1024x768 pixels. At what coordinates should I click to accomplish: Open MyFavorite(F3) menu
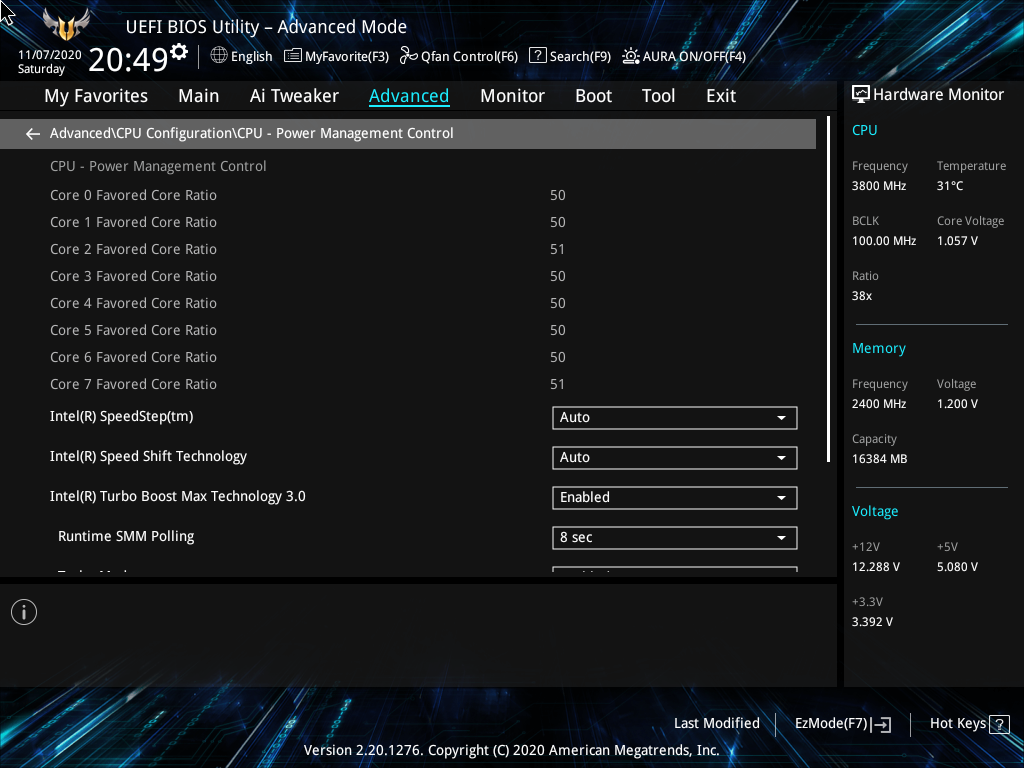pos(337,56)
